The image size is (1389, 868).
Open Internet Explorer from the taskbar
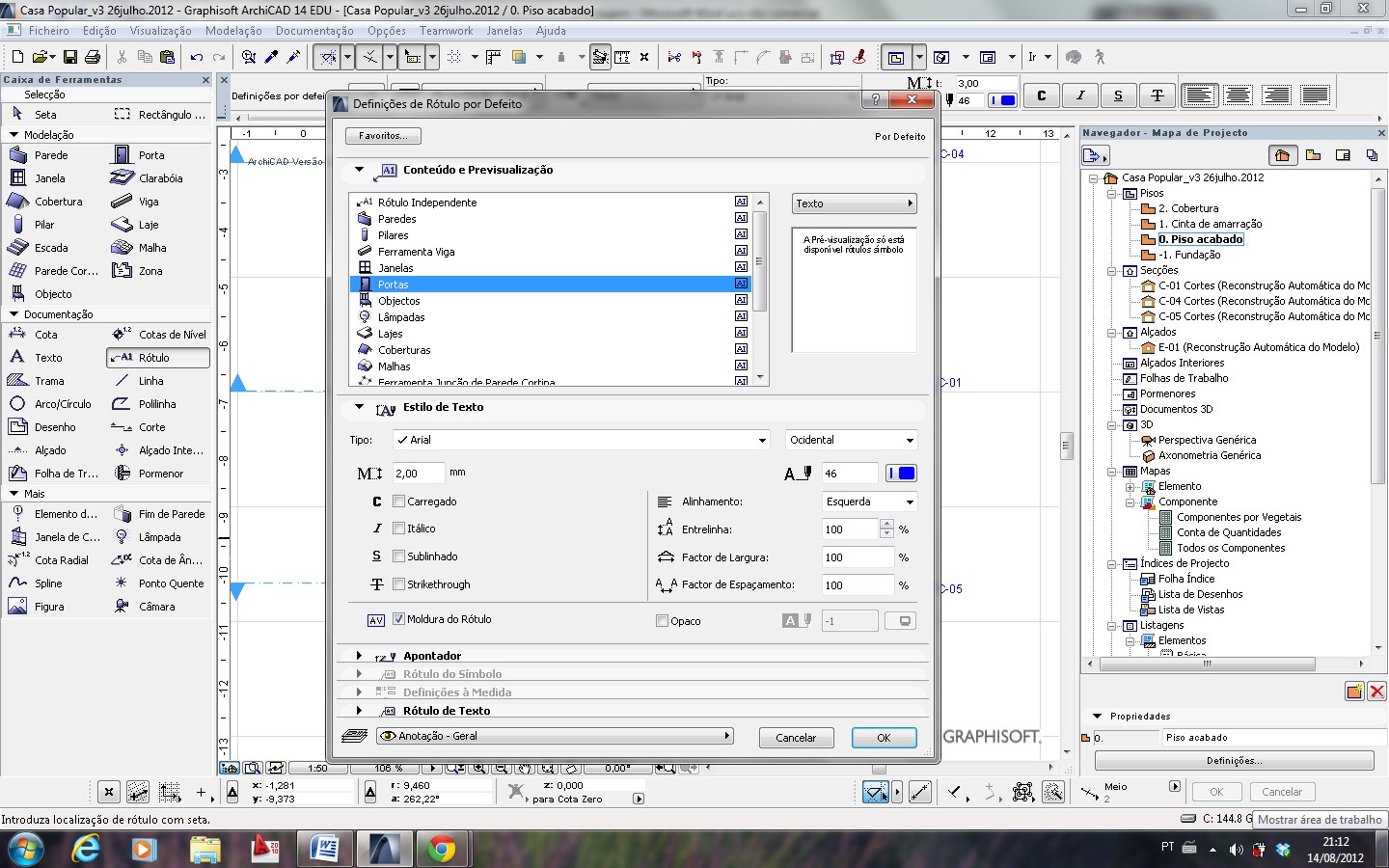tap(86, 849)
